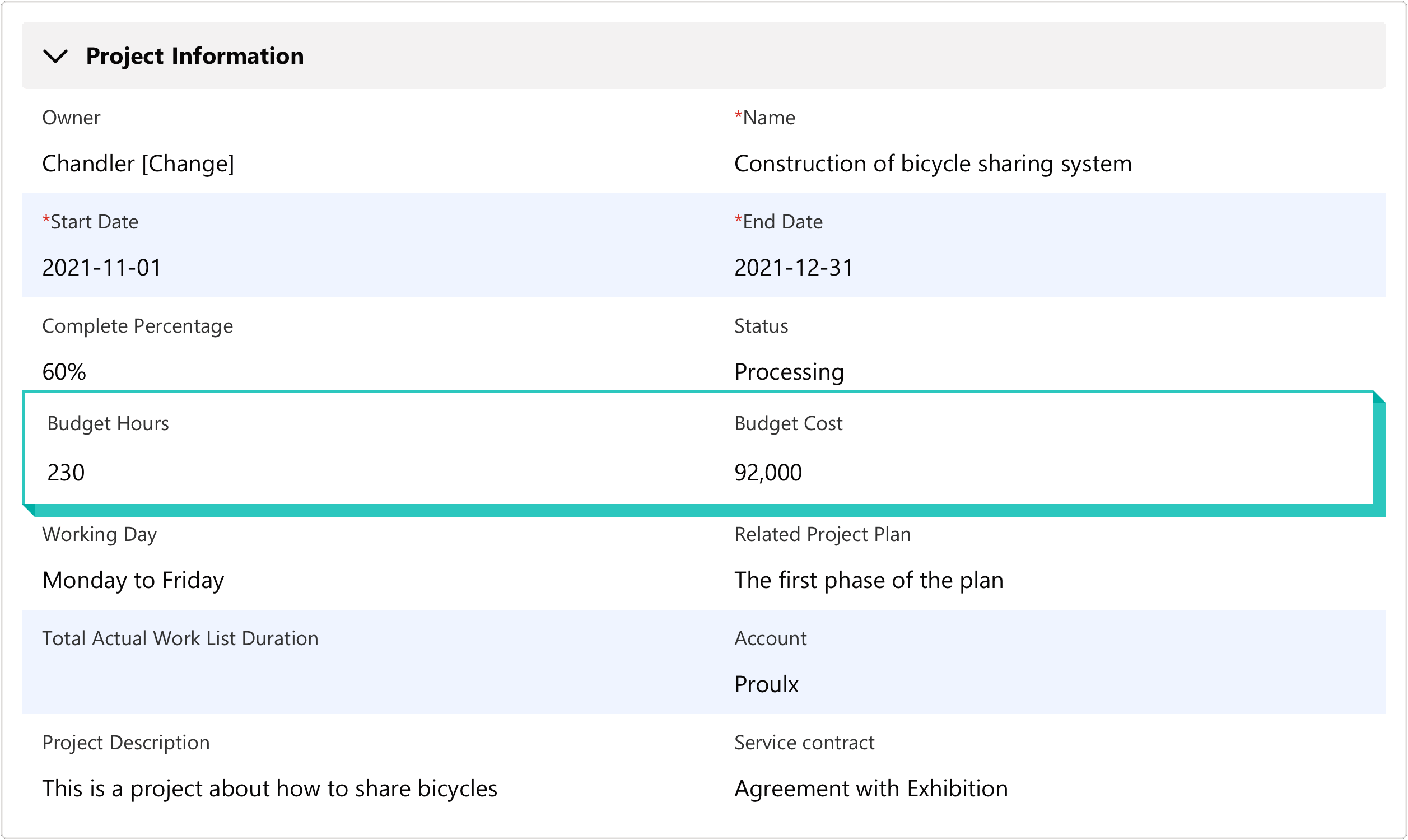Image resolution: width=1408 pixels, height=840 pixels.
Task: Open the related plan 'The first phase of the plan'
Action: pos(869,580)
